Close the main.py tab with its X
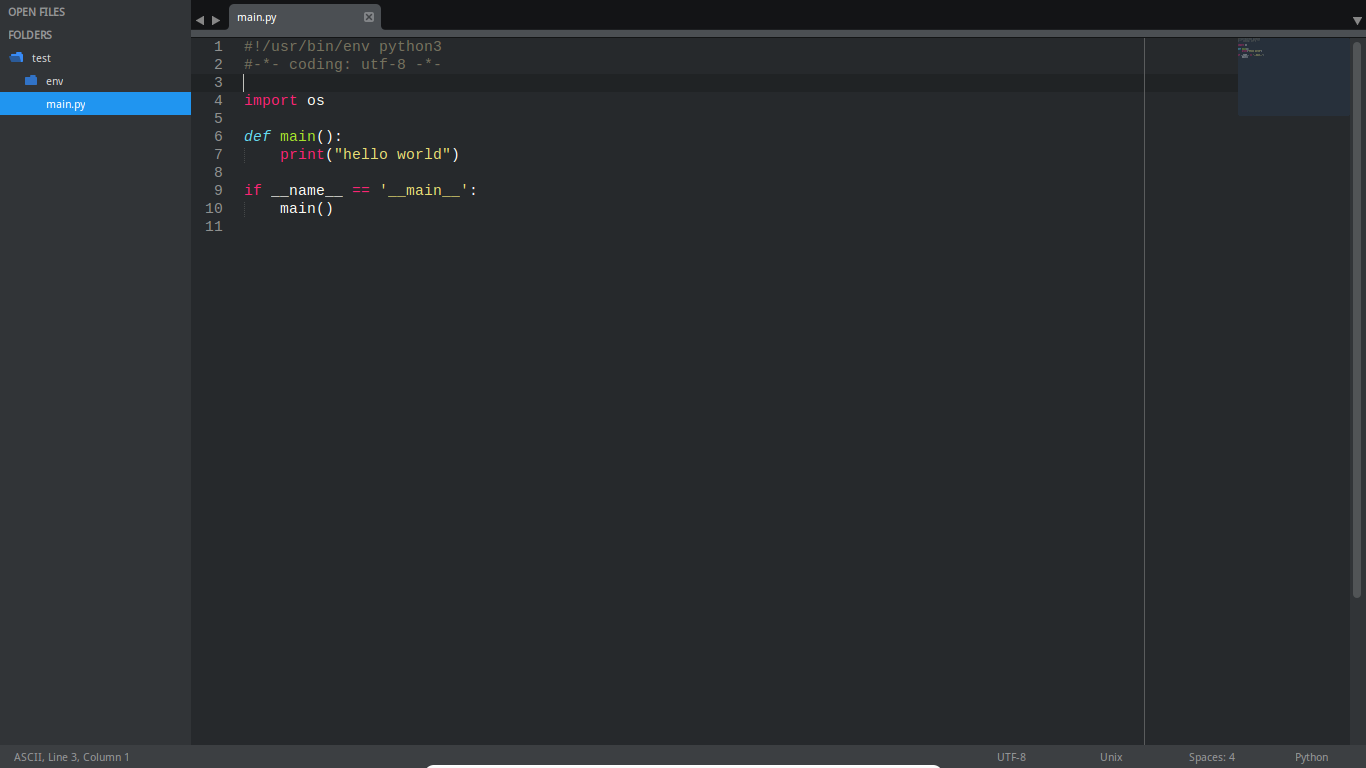Image resolution: width=1366 pixels, height=768 pixels. point(369,17)
